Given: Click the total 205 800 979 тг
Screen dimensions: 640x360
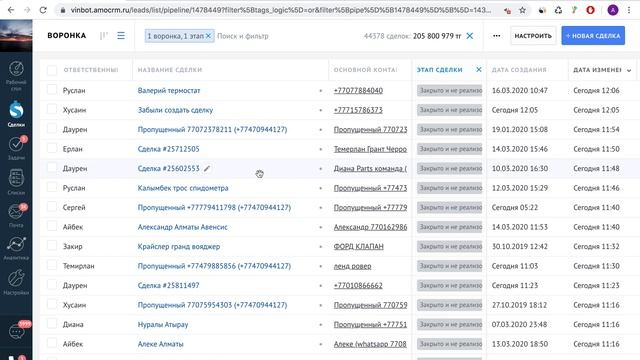Looking at the screenshot, I should point(437,36).
